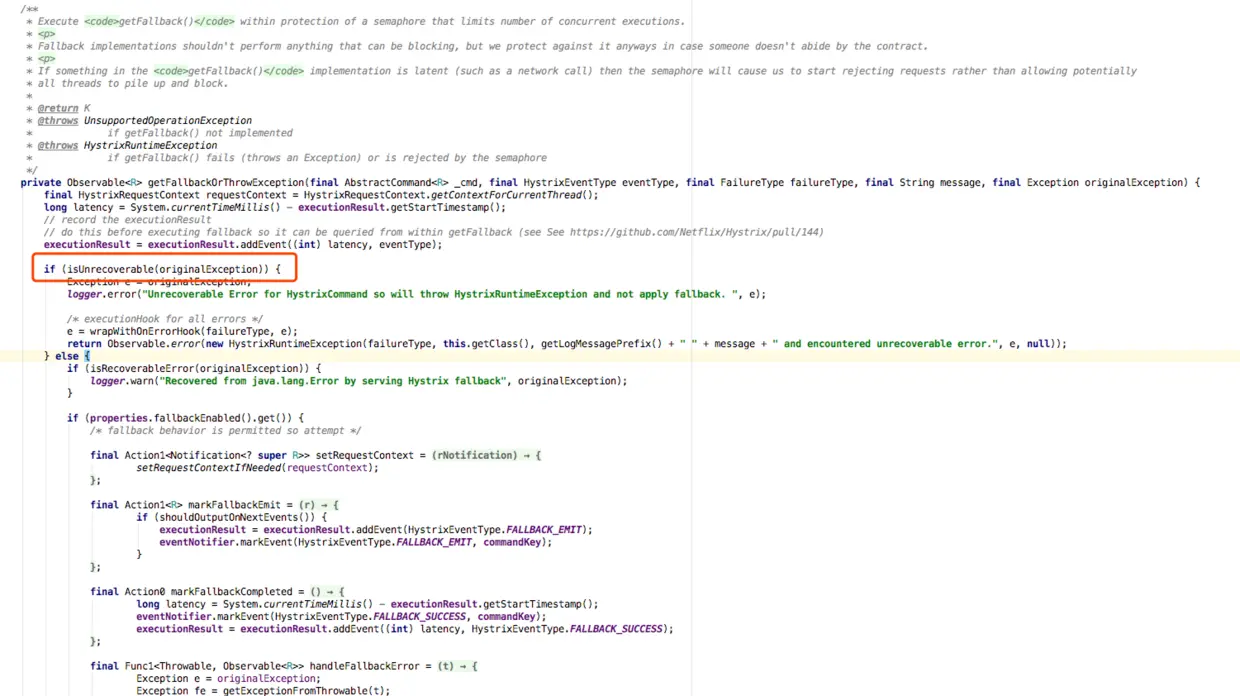Click the markFallbackCompleted variable name
The width and height of the screenshot is (1240, 696).
click(234, 592)
